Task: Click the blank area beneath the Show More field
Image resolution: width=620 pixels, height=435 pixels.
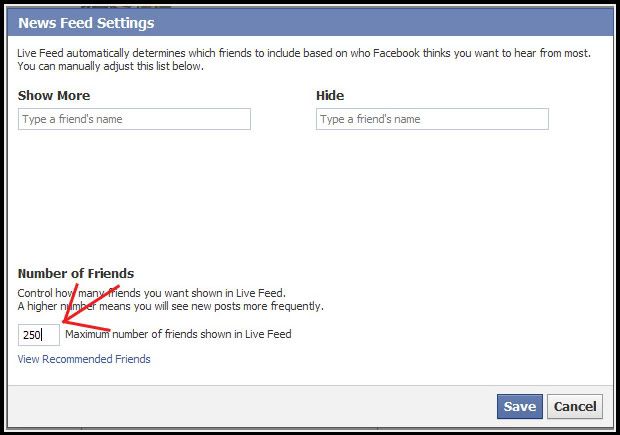Action: point(134,194)
